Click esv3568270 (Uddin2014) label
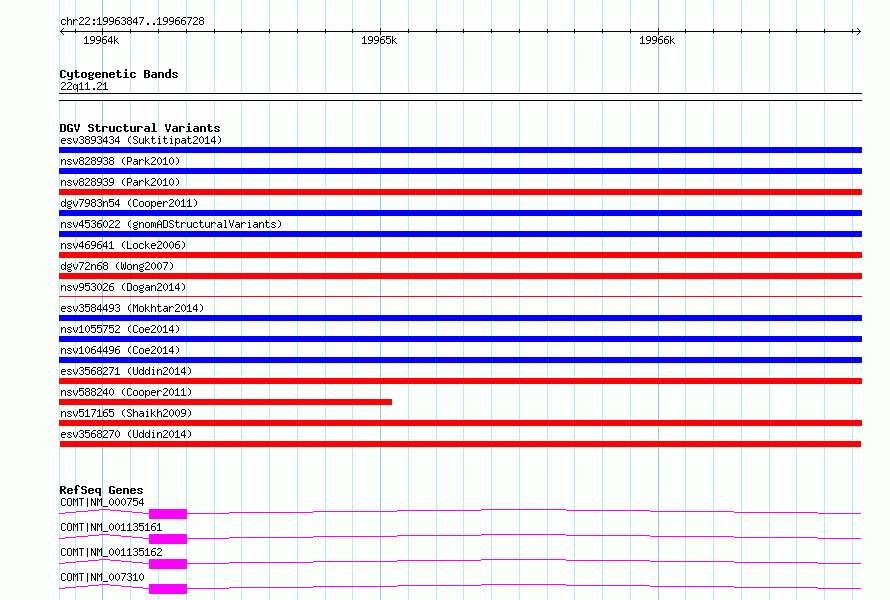 pyautogui.click(x=126, y=434)
